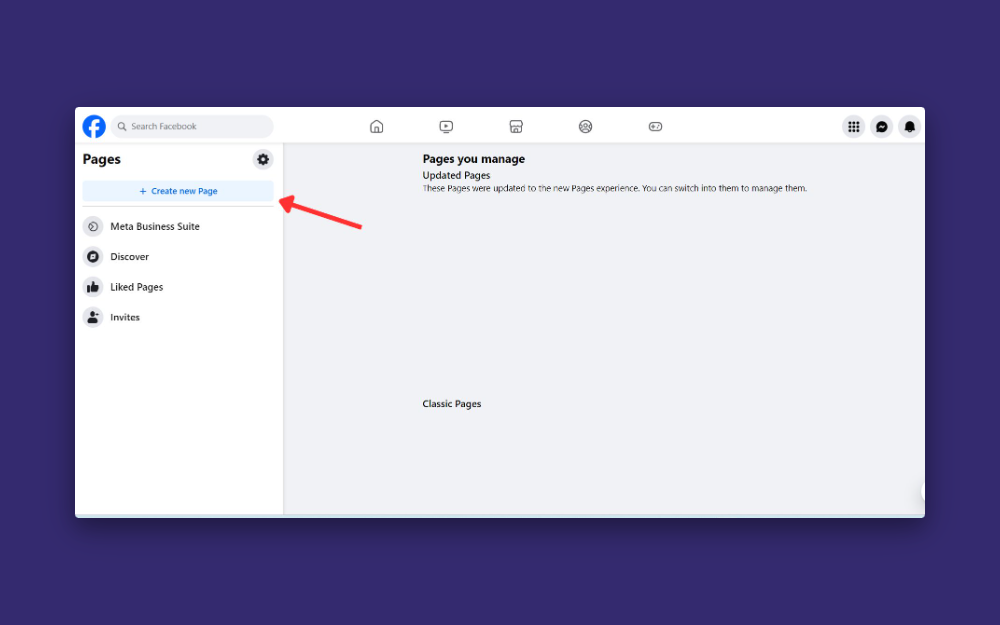Click the Facebook logo
Image resolution: width=1000 pixels, height=625 pixels.
(93, 126)
